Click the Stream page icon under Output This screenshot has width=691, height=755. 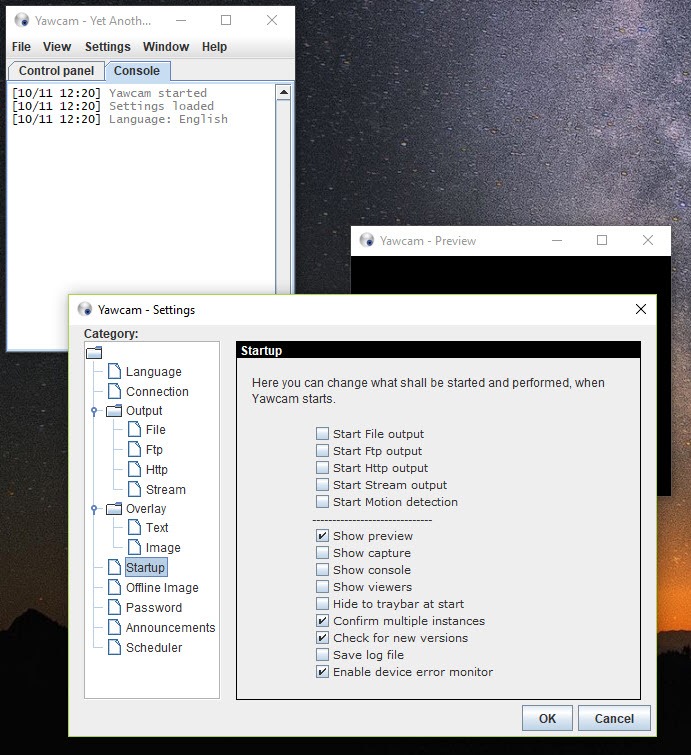coord(134,489)
